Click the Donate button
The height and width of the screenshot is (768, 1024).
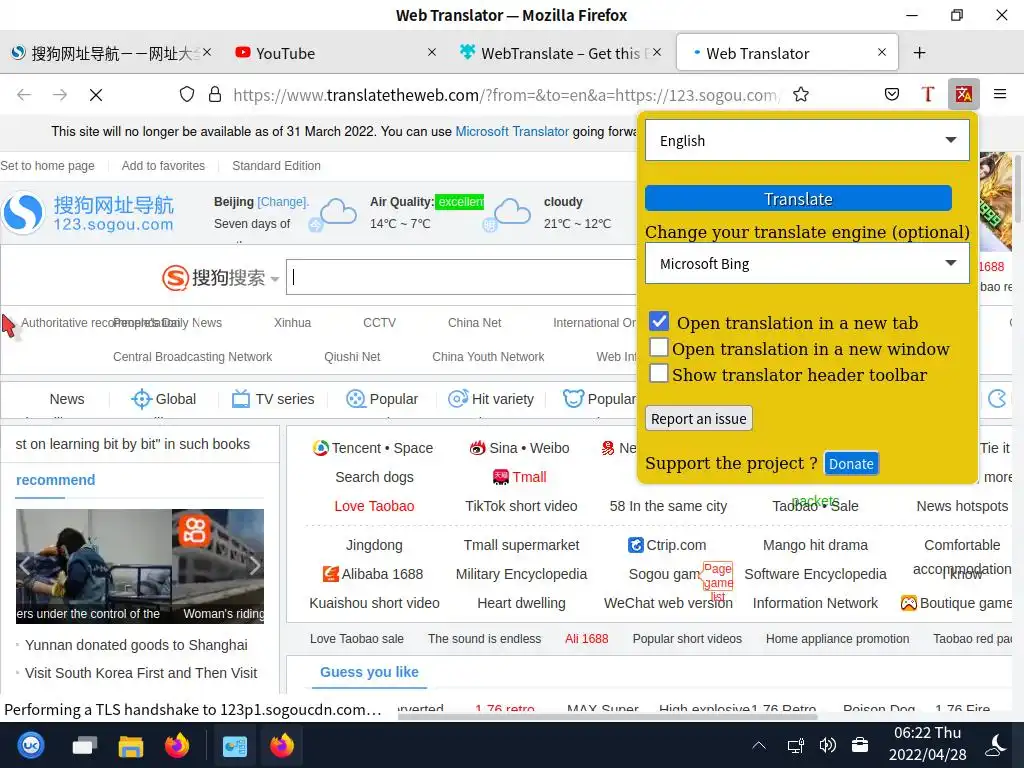click(851, 464)
